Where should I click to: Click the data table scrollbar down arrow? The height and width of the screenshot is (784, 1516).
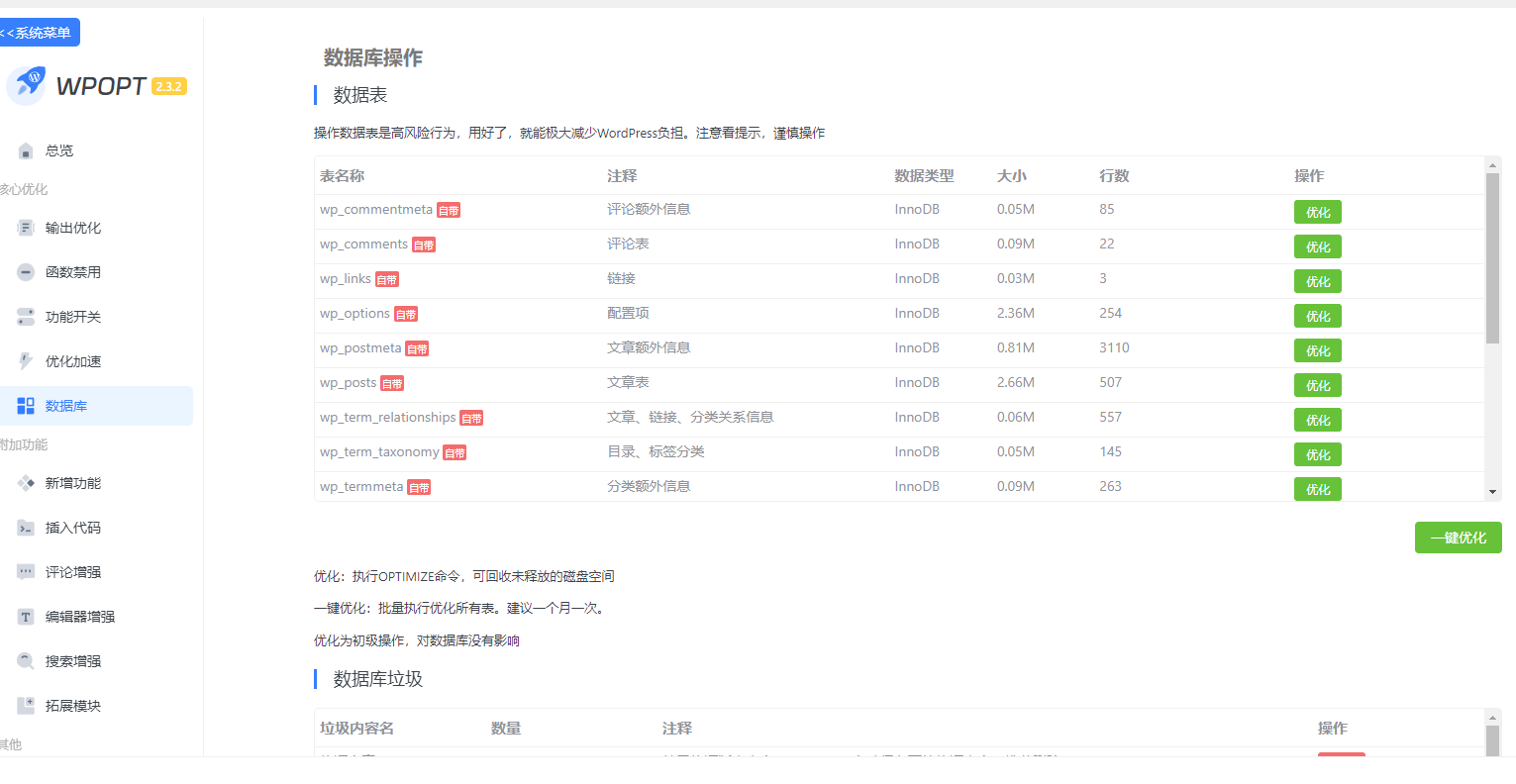[x=1492, y=492]
